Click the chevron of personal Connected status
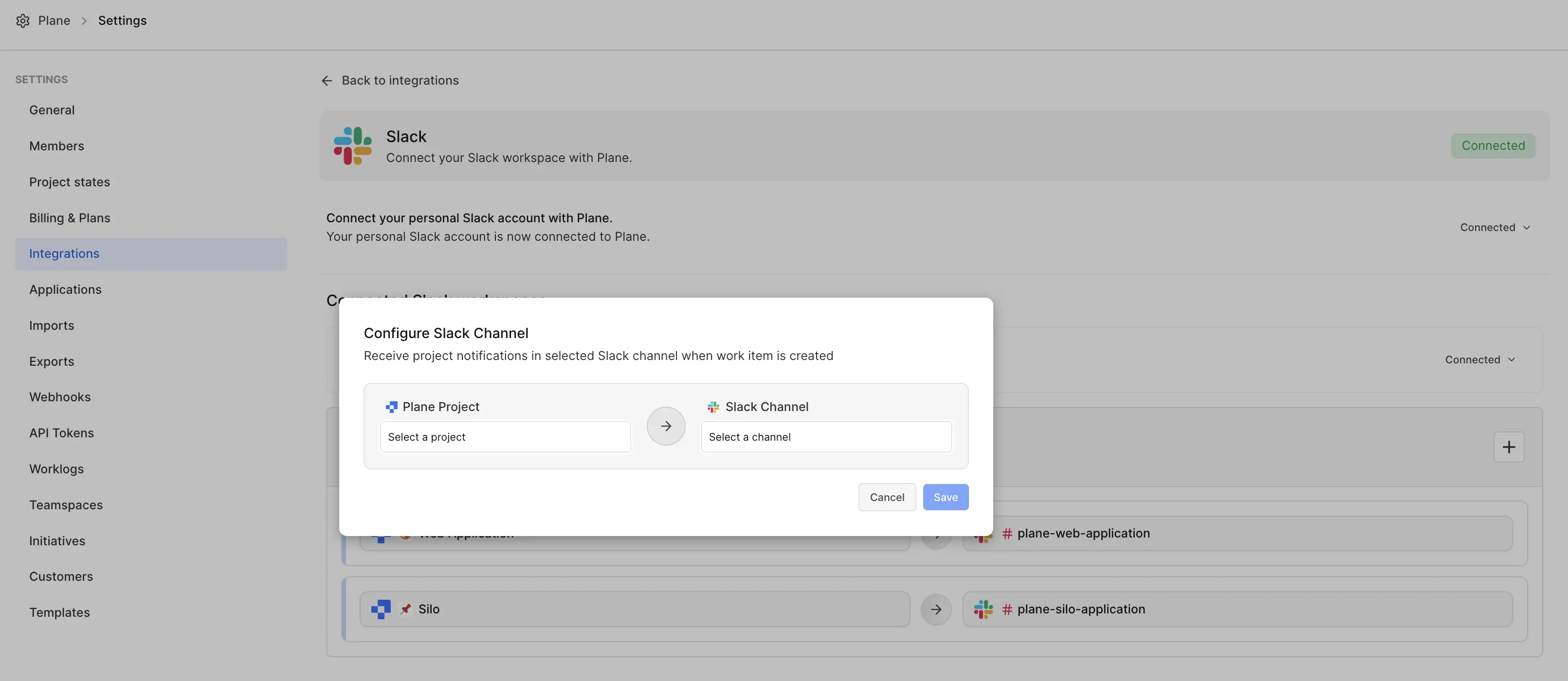Screen dimensions: 1568x681 coord(1527,228)
